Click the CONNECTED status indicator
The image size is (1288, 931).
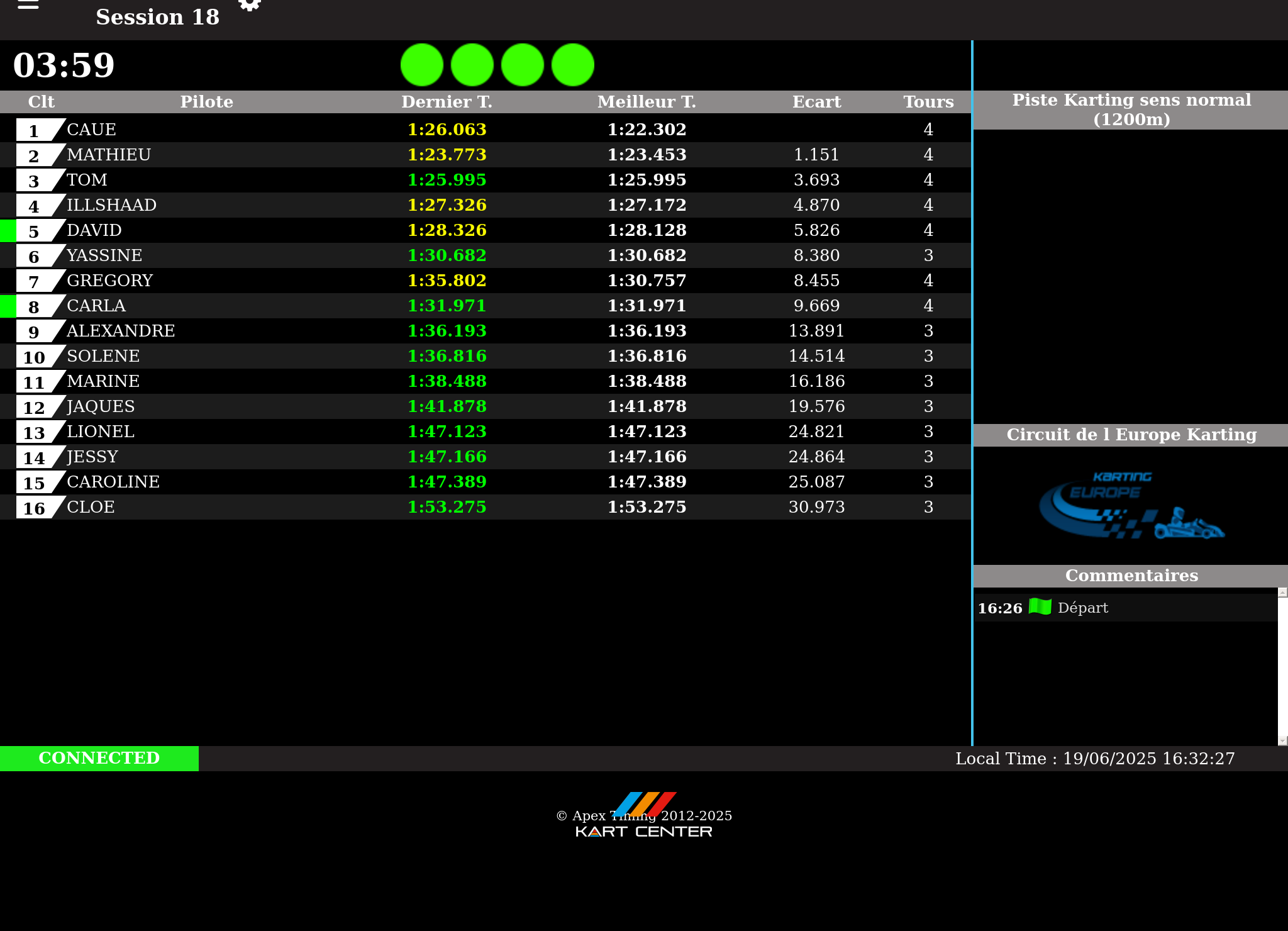point(99,758)
